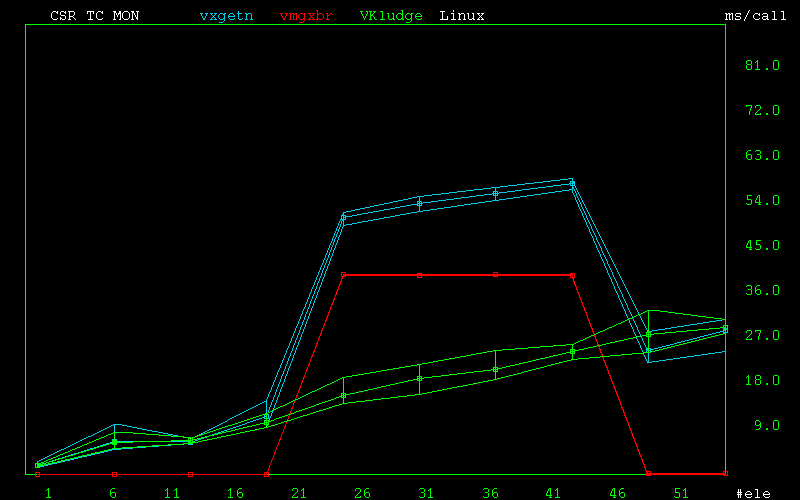The image size is (800, 500).
Task: Click the #ele x-axis unit label
Action: click(x=754, y=493)
